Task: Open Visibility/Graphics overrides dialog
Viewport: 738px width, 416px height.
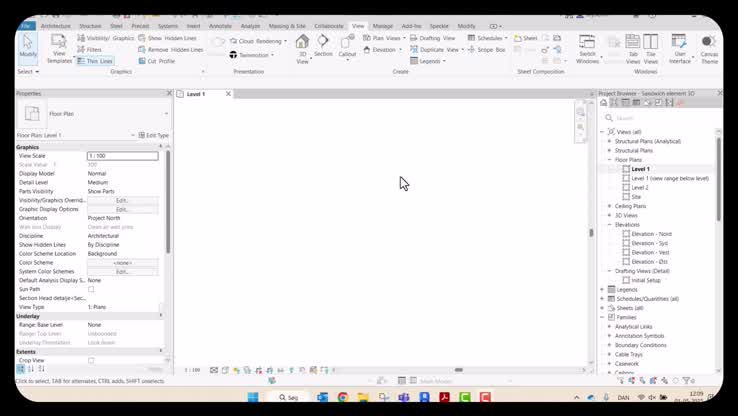Action: [x=105, y=38]
